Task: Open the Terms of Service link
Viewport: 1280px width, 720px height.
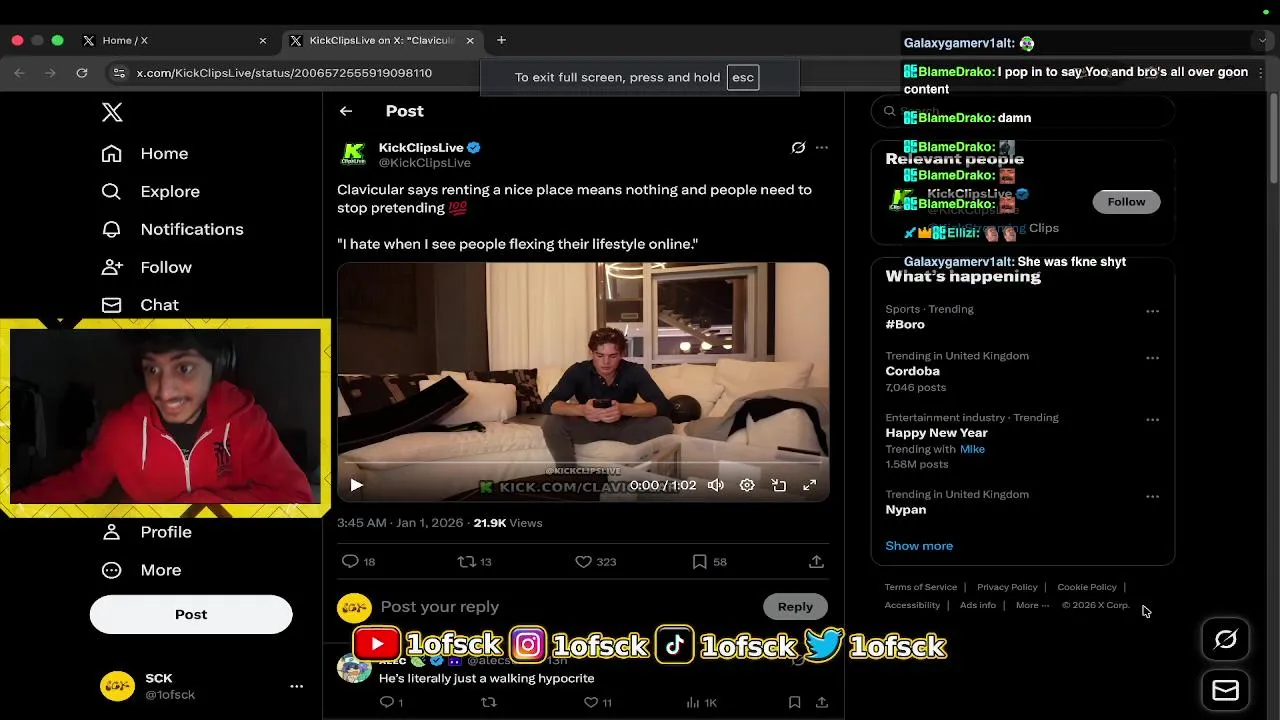Action: click(x=921, y=587)
